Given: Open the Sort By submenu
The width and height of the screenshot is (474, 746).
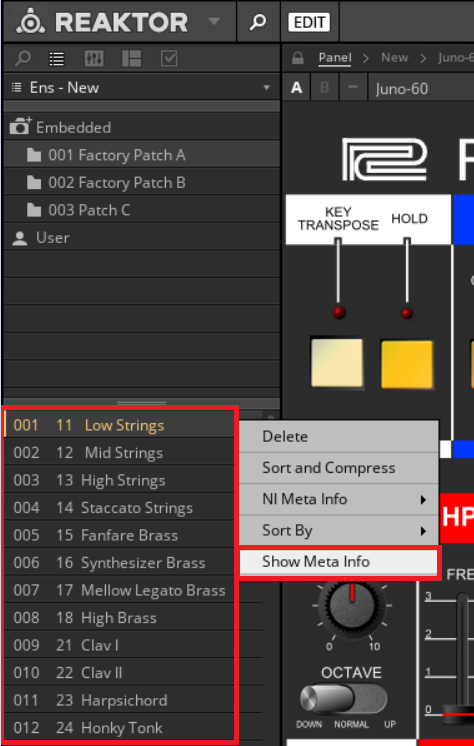Looking at the screenshot, I should point(338,530).
